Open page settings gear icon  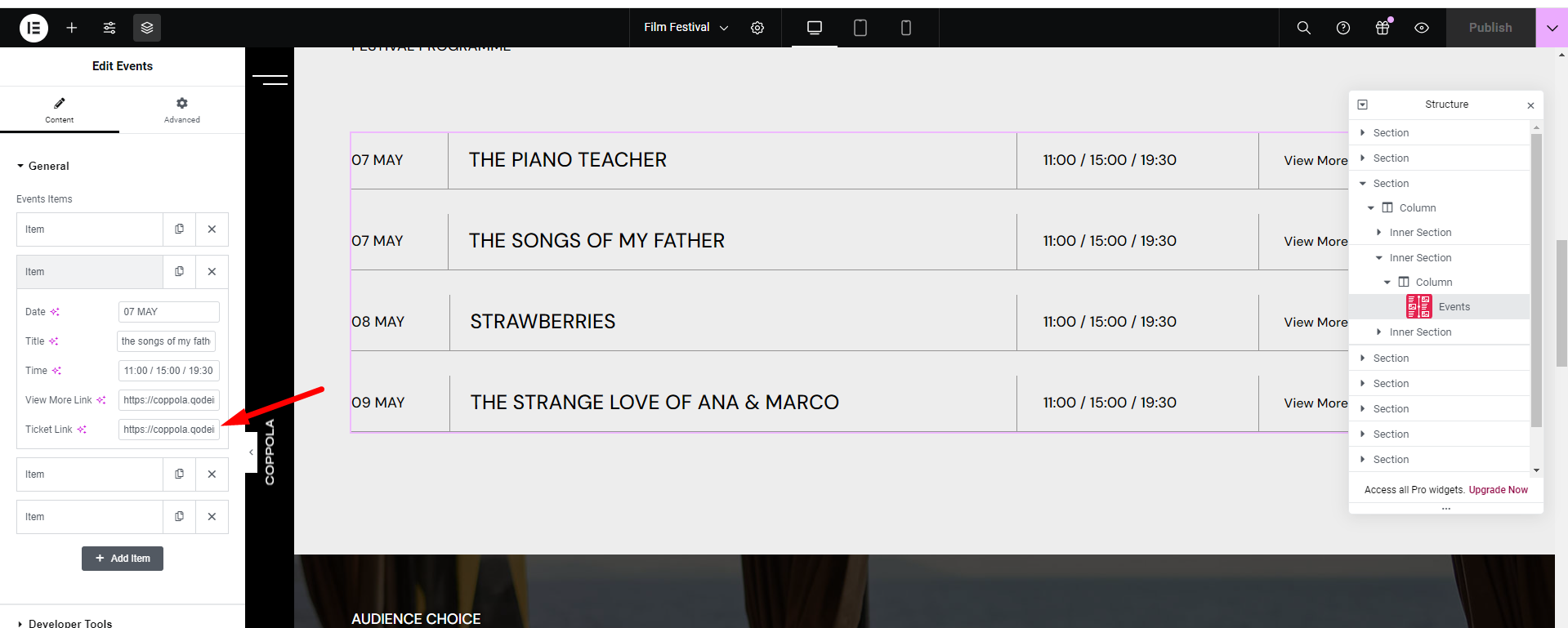tap(757, 28)
